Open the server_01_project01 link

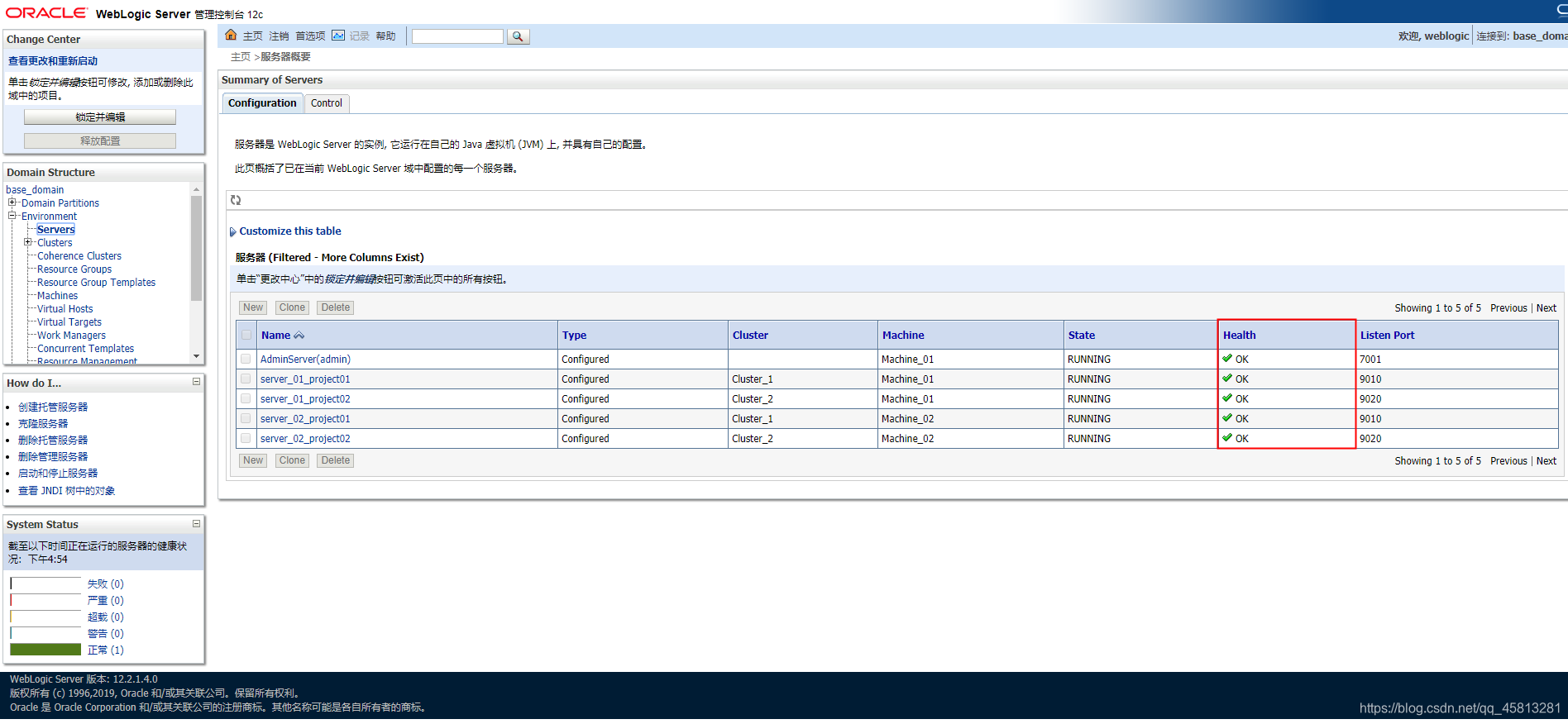pos(305,379)
